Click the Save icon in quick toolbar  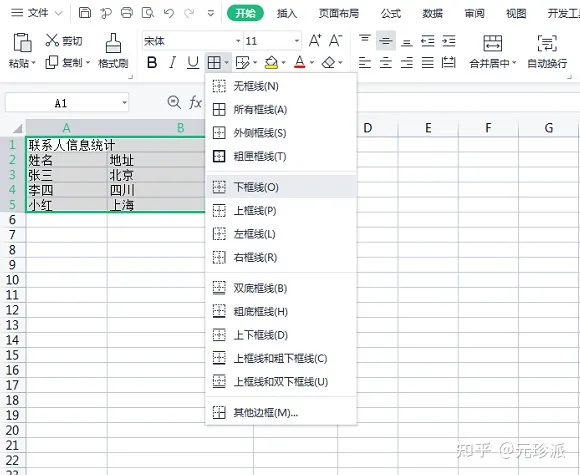click(85, 13)
